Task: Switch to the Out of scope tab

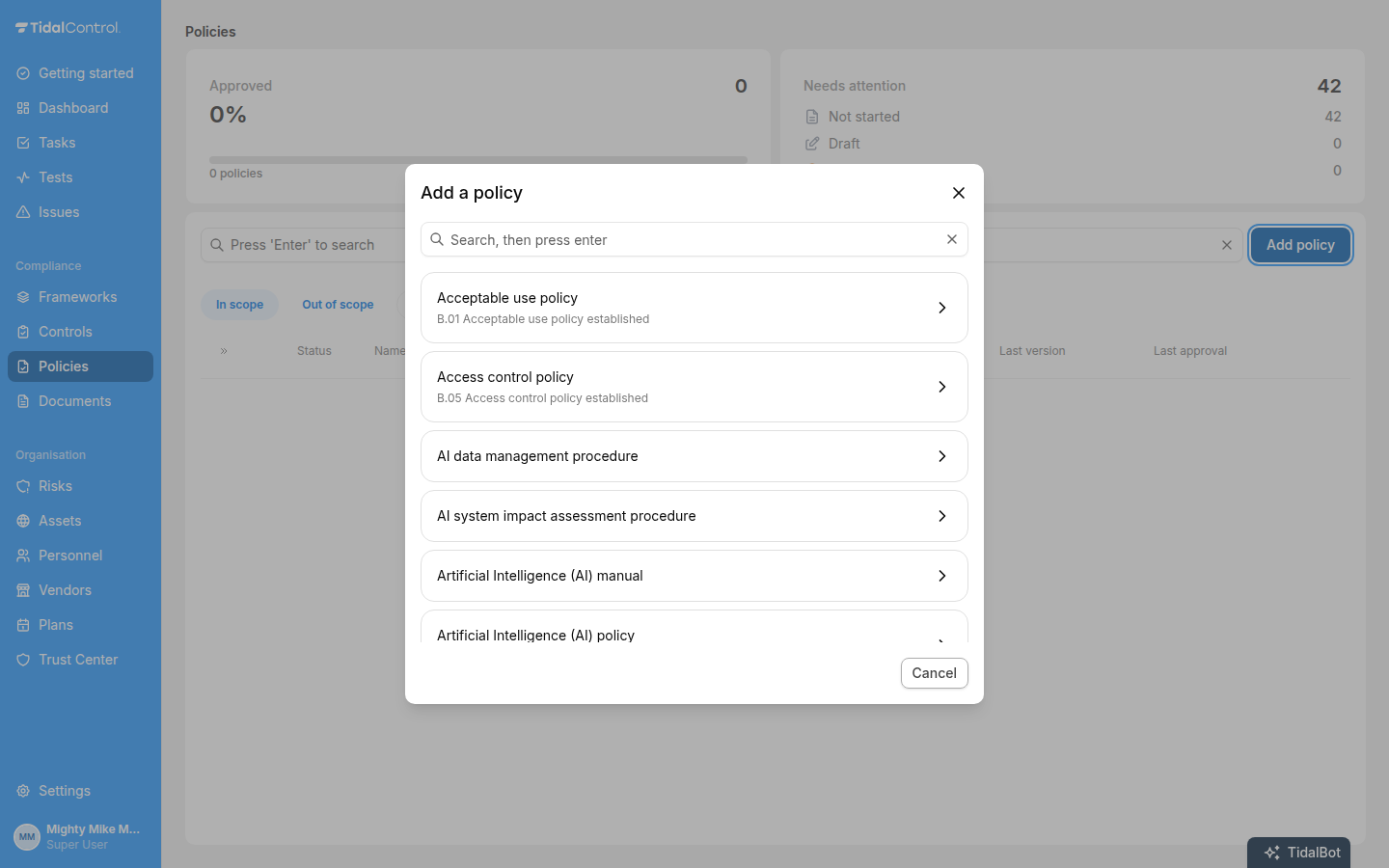Action: click(x=338, y=305)
